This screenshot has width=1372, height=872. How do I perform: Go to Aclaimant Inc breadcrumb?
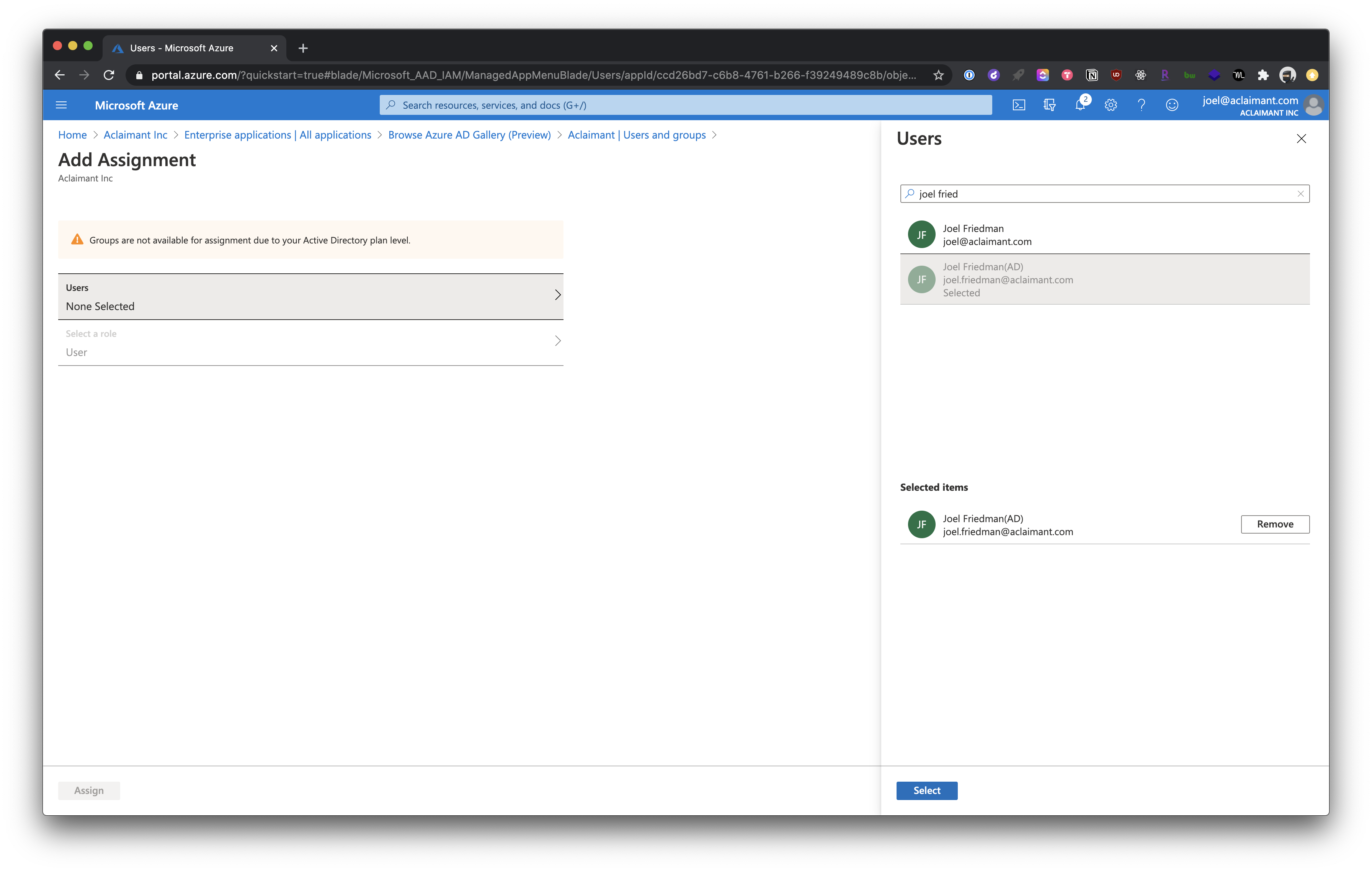click(x=136, y=134)
